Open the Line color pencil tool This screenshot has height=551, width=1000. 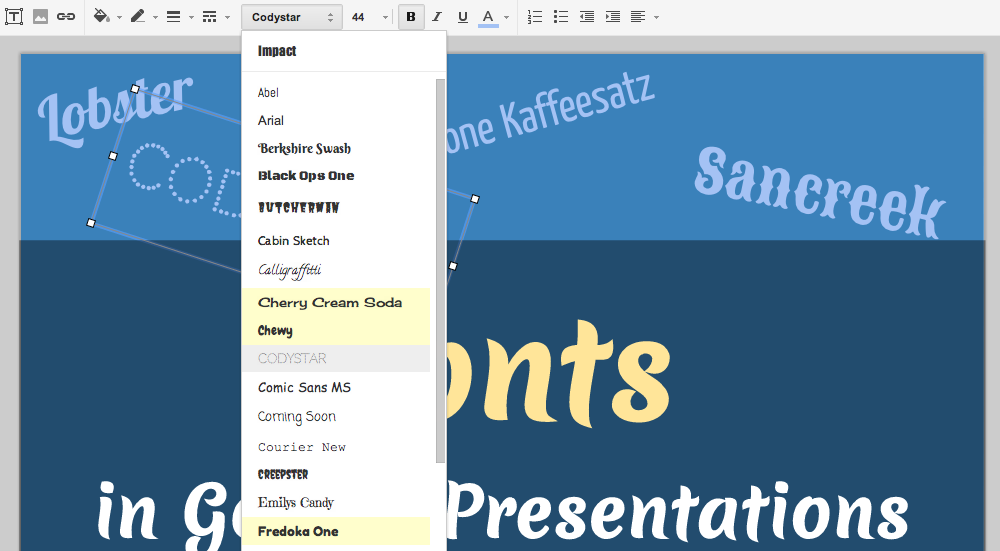138,16
